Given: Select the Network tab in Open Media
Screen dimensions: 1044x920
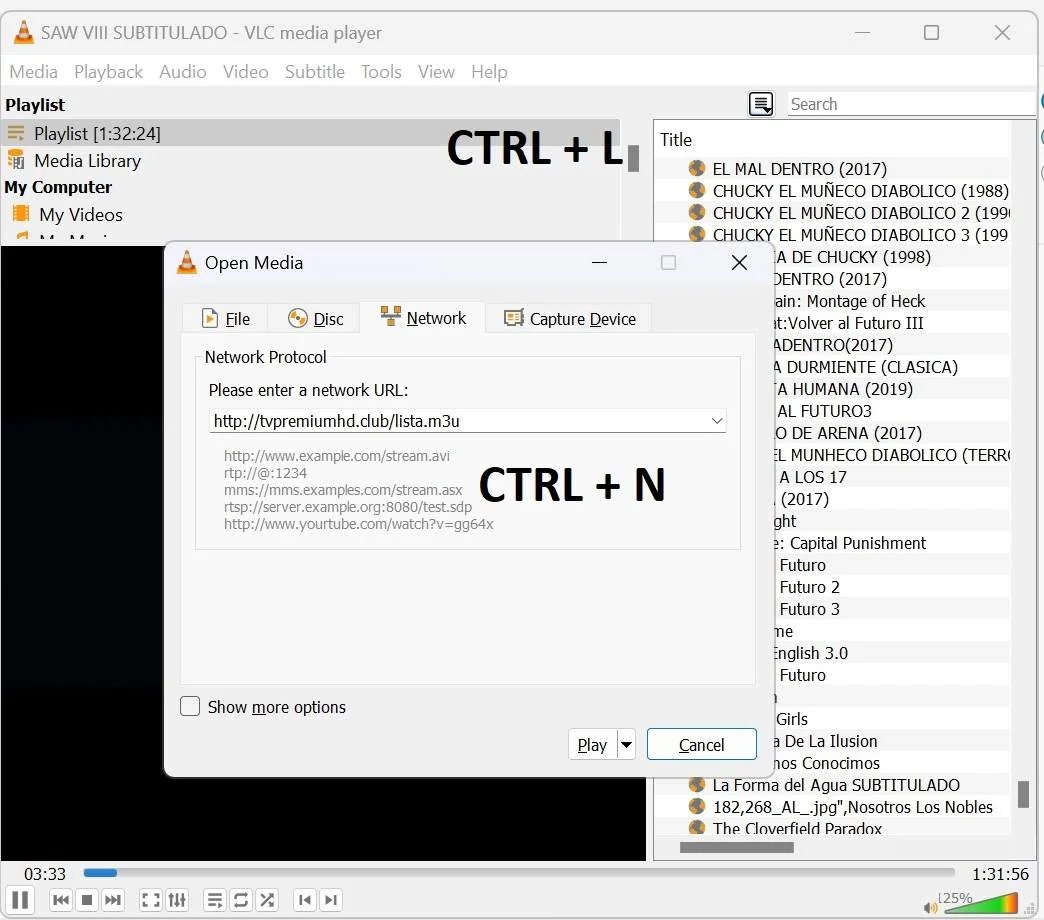Looking at the screenshot, I should pos(423,318).
